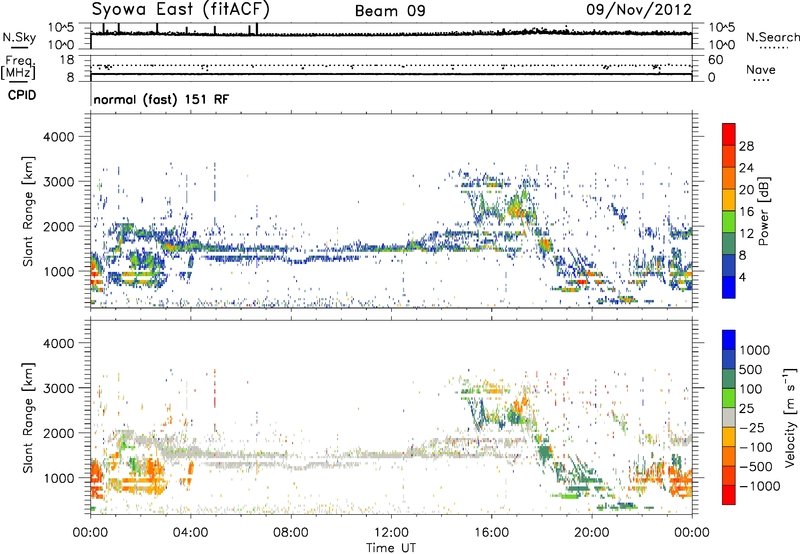The image size is (800, 554).
Task: Click the Velocity colorbar blue top segment
Action: tap(729, 340)
